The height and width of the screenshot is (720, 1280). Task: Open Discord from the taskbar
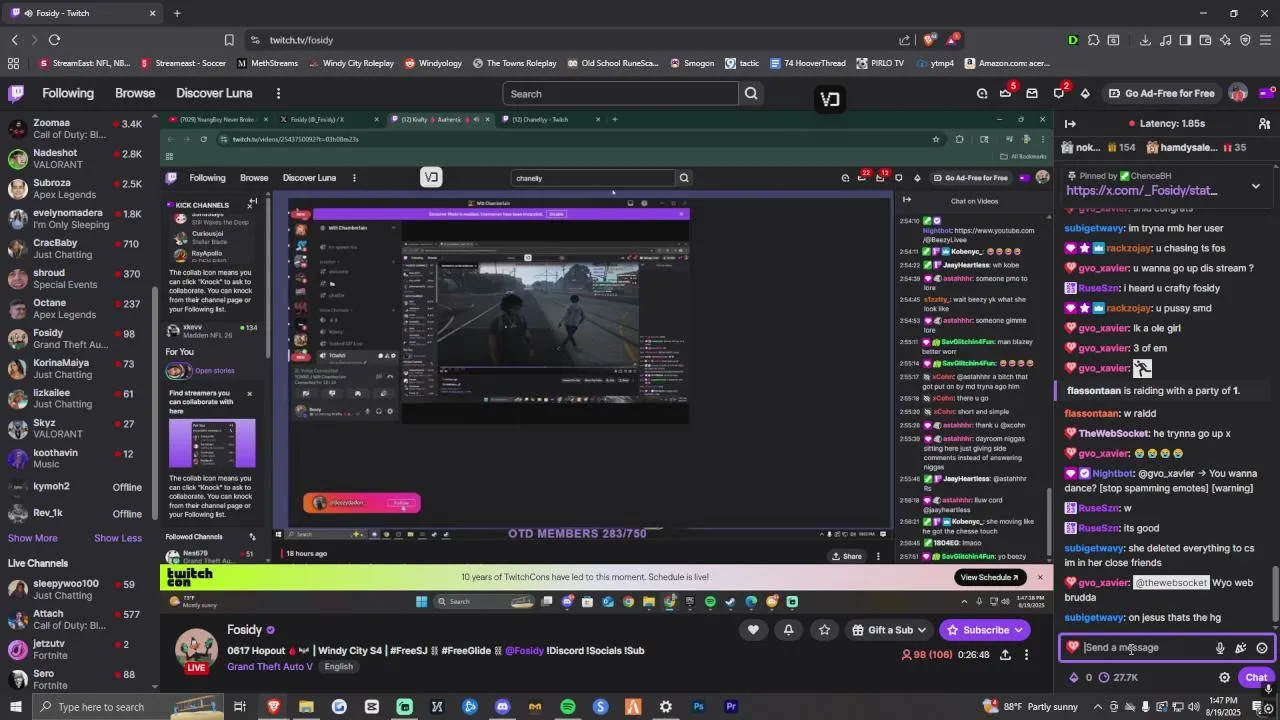[x=502, y=707]
